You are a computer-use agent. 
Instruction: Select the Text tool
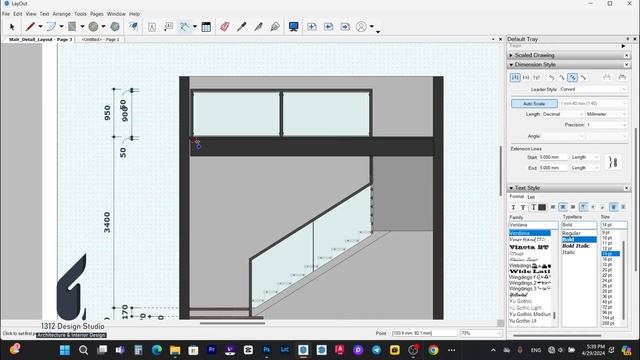(x=152, y=27)
